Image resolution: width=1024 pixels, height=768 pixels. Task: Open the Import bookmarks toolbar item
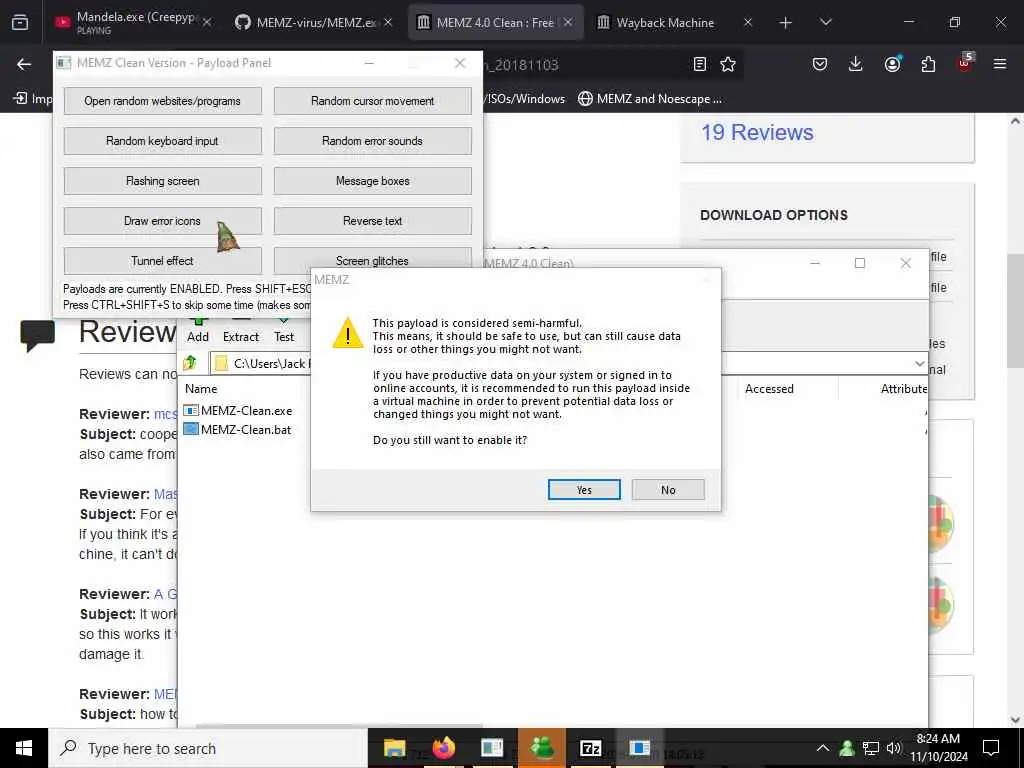pos(32,99)
